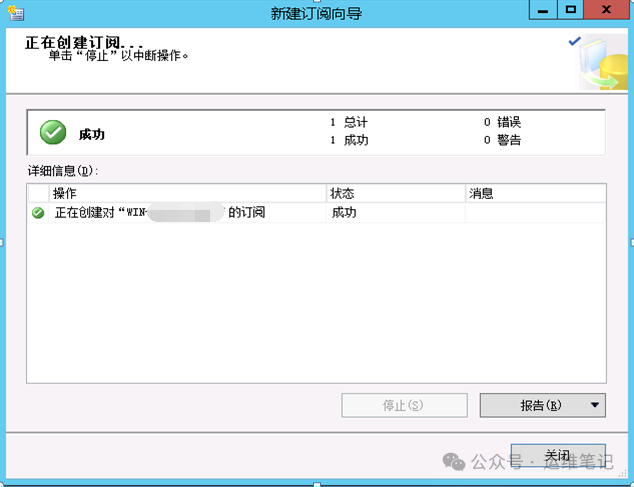
Task: Click the blank icon column header
Action: [x=38, y=193]
